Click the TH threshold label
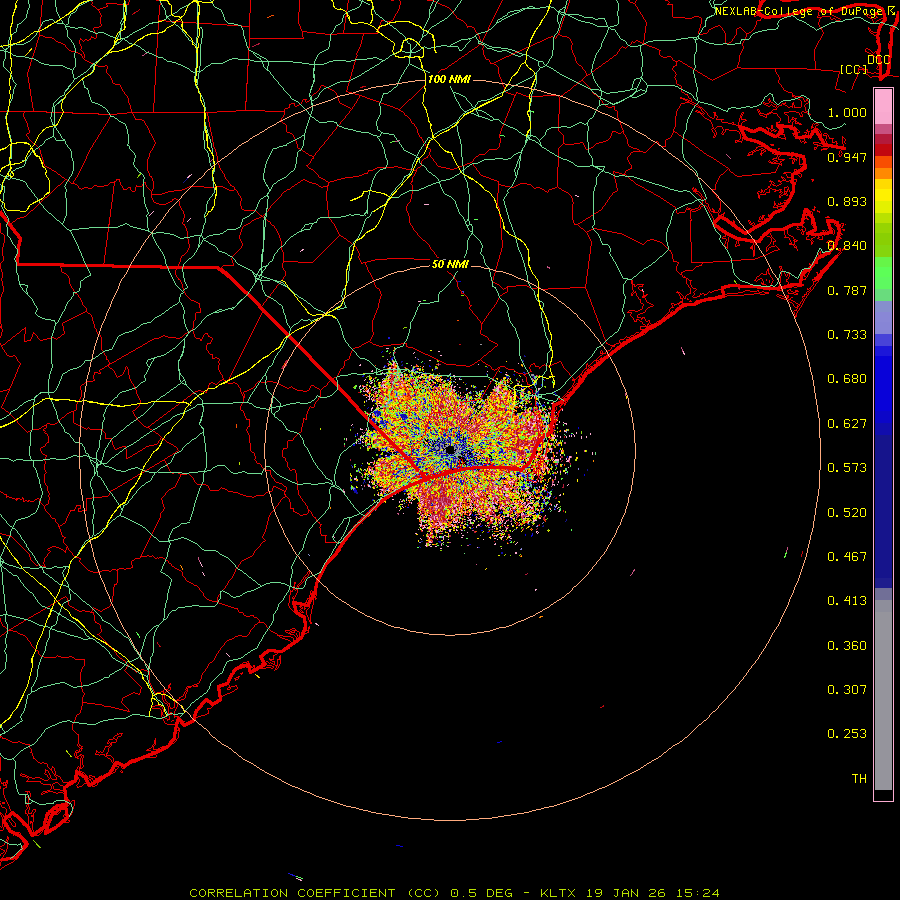 (x=859, y=779)
